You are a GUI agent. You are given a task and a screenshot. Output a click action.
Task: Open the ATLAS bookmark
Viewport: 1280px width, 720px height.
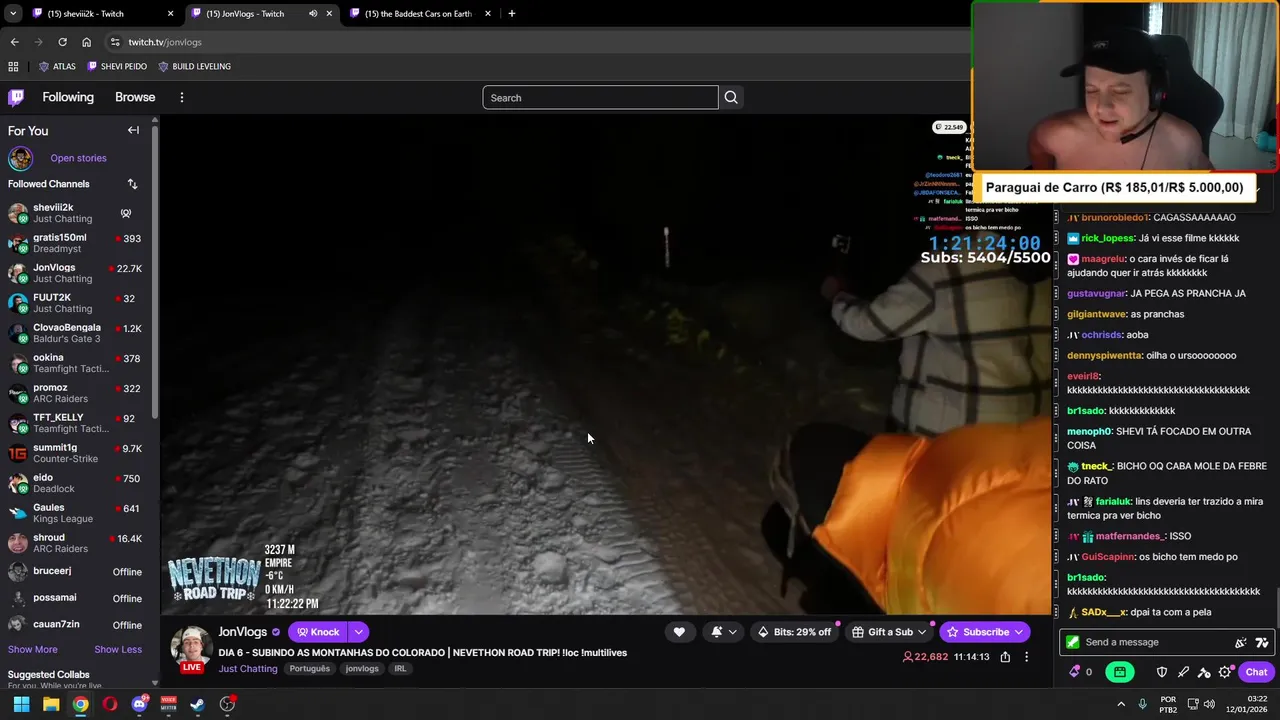click(57, 67)
